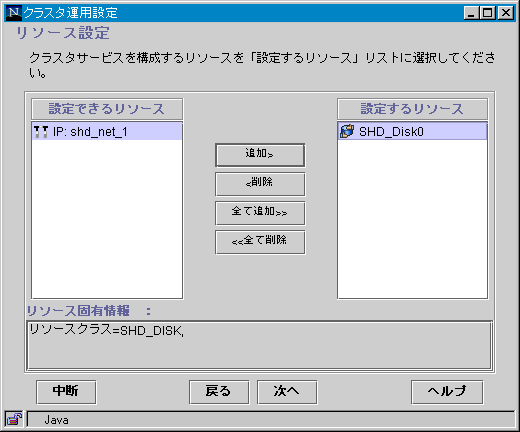Image resolution: width=520 pixels, height=432 pixels.
Task: Click the <<全て削除 remove all button
Action: (260, 242)
